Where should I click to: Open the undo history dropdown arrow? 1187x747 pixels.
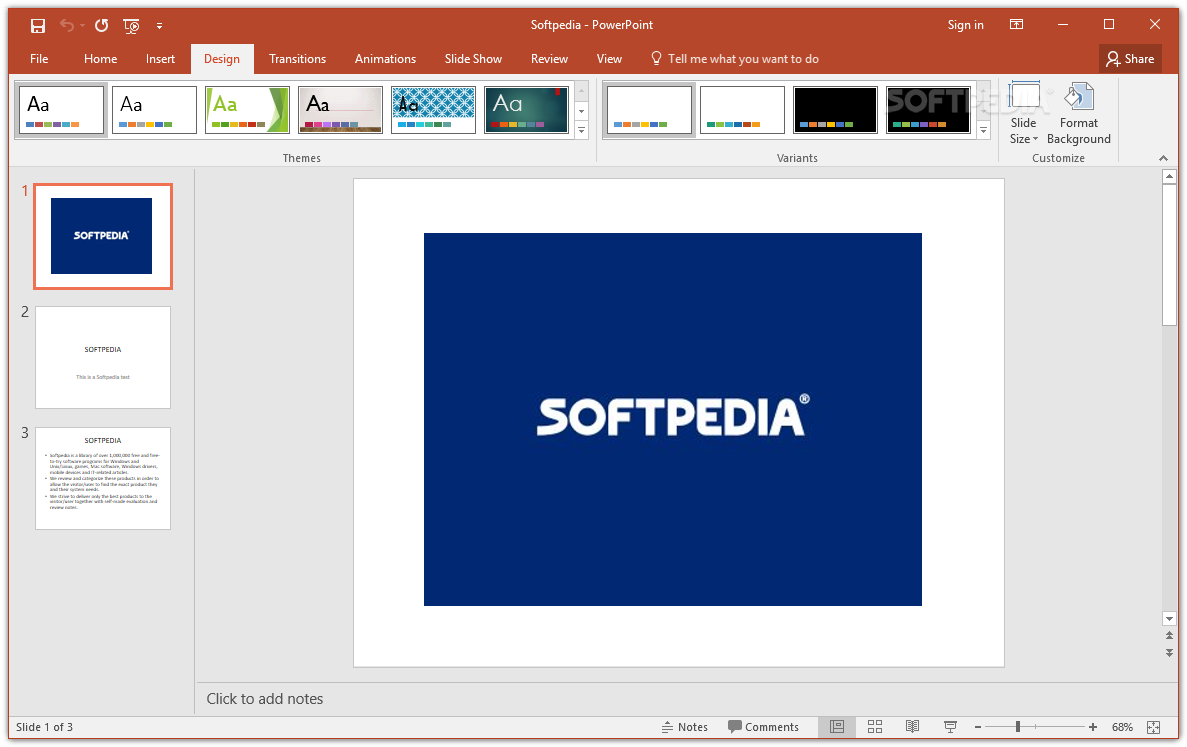click(x=82, y=26)
